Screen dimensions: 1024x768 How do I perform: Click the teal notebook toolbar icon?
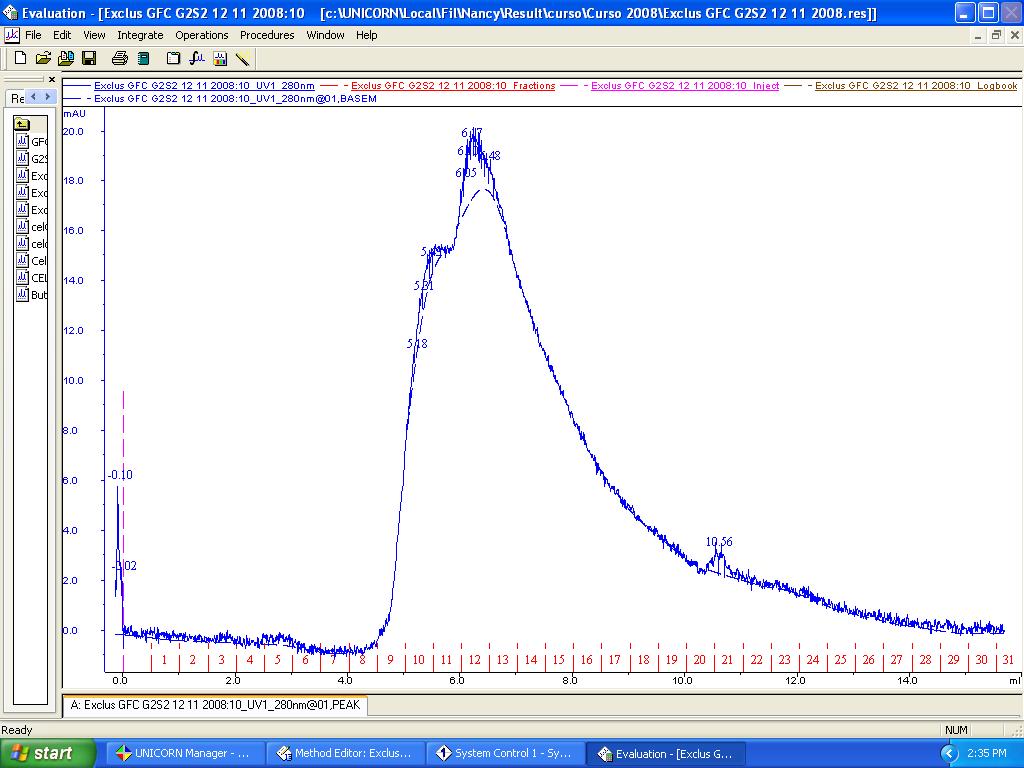pyautogui.click(x=143, y=58)
